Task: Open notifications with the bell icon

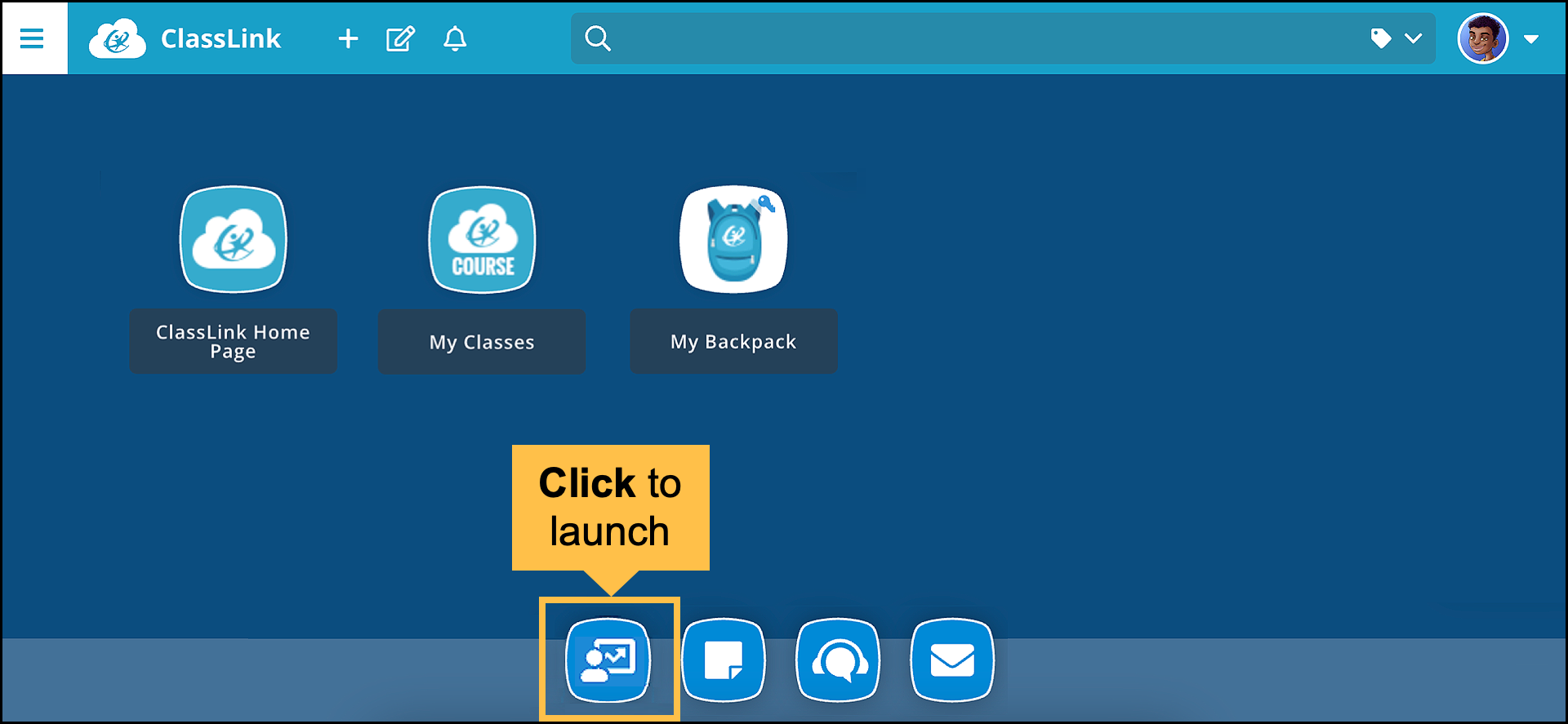Action: (x=455, y=38)
